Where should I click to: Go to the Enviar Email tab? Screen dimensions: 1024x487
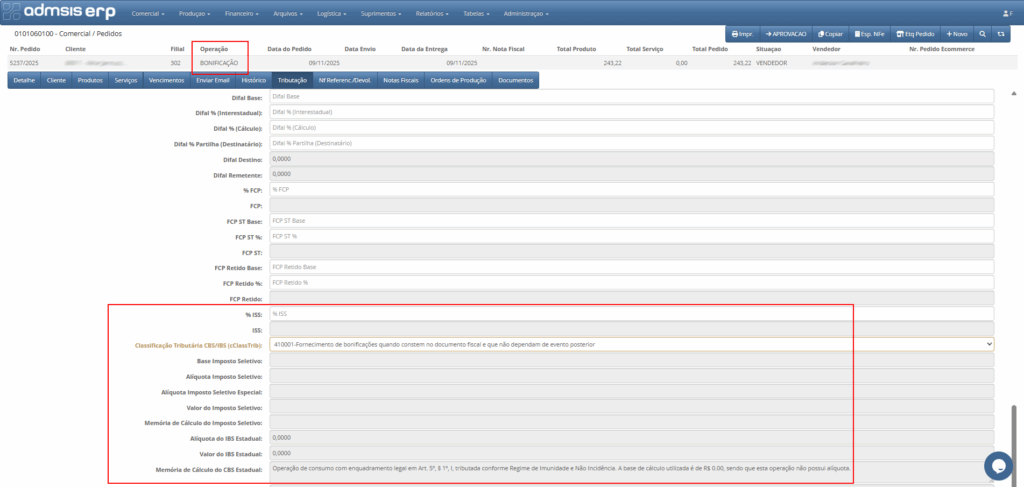pos(213,79)
